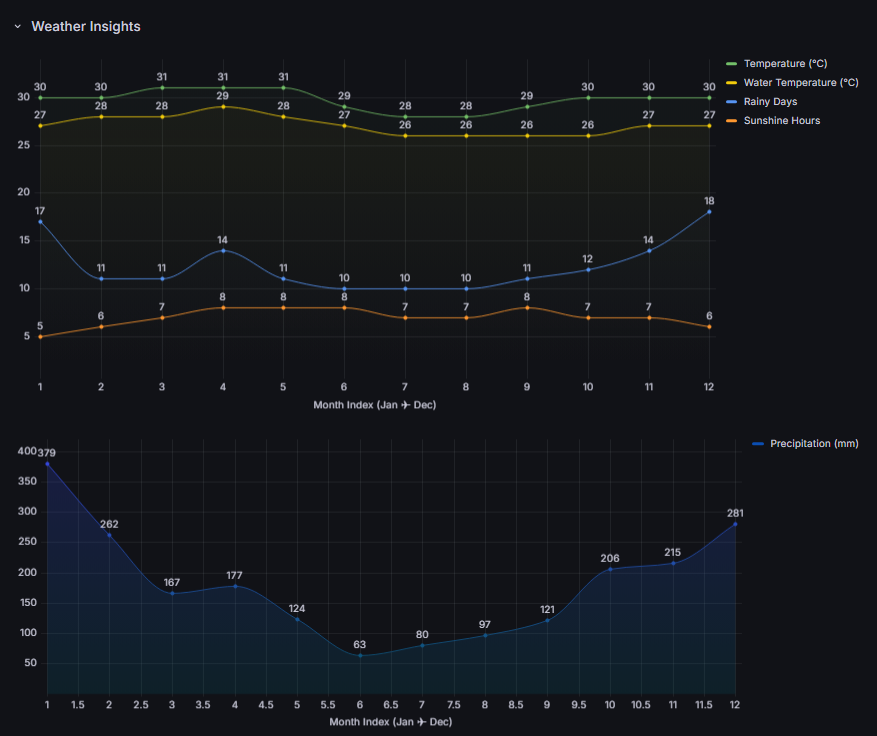
Task: Collapse the Weather Insights row chevron
Action: (17, 27)
